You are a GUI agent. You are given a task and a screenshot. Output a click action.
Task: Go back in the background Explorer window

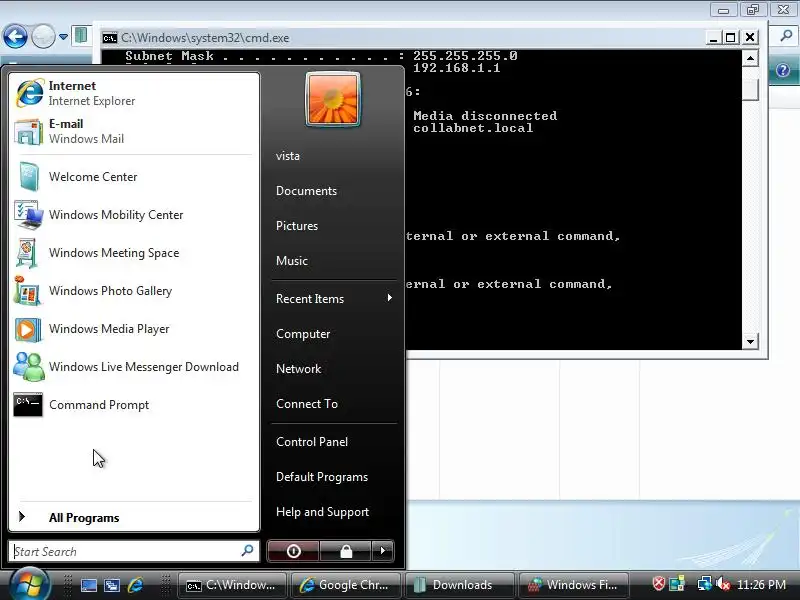point(15,37)
